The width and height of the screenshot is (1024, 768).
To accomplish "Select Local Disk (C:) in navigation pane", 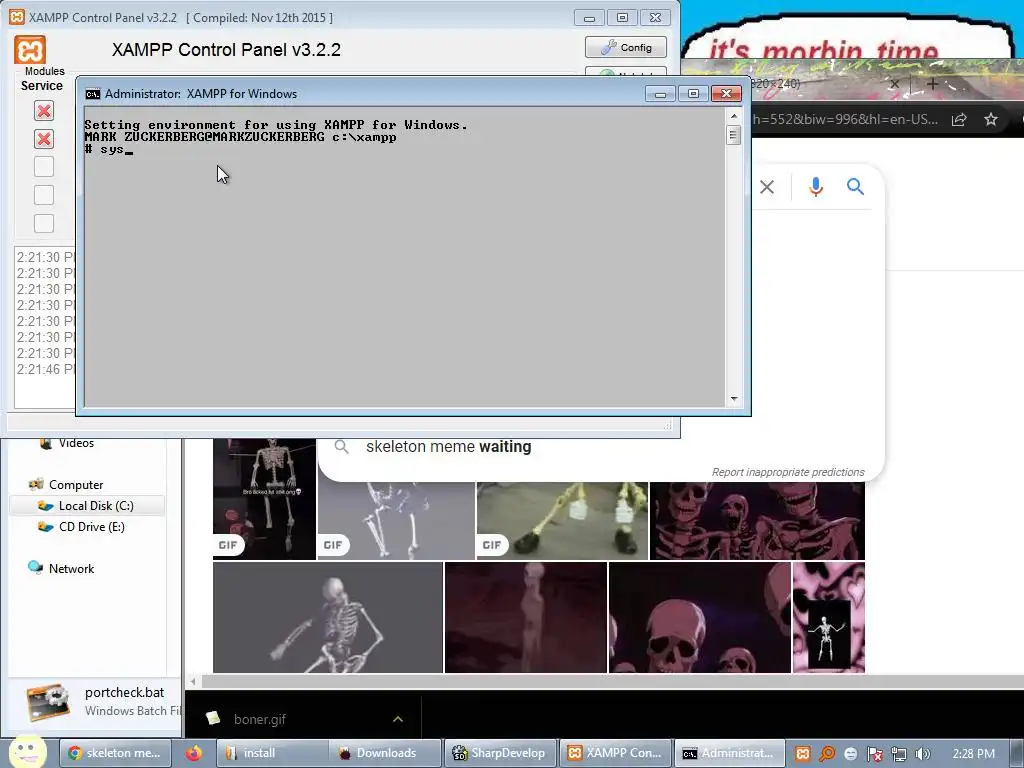I will (x=96, y=505).
